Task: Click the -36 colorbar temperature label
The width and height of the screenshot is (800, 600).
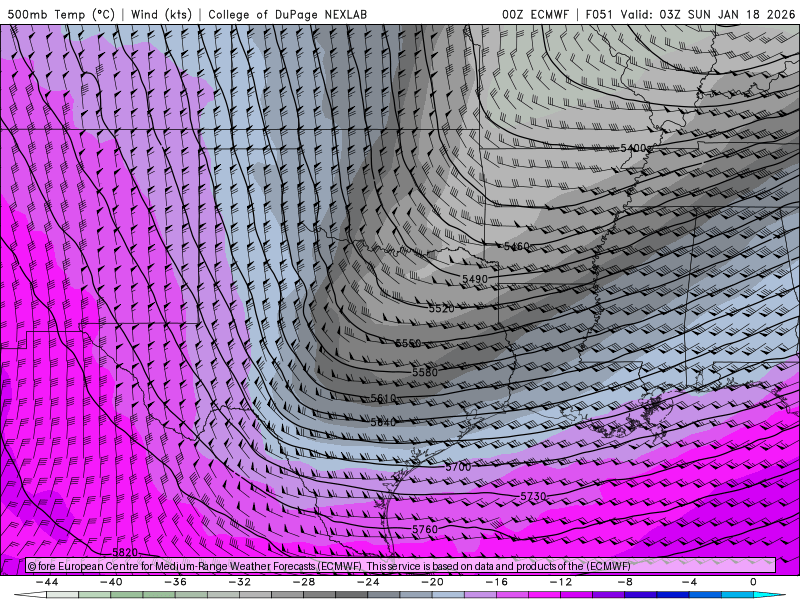Action: [x=176, y=582]
